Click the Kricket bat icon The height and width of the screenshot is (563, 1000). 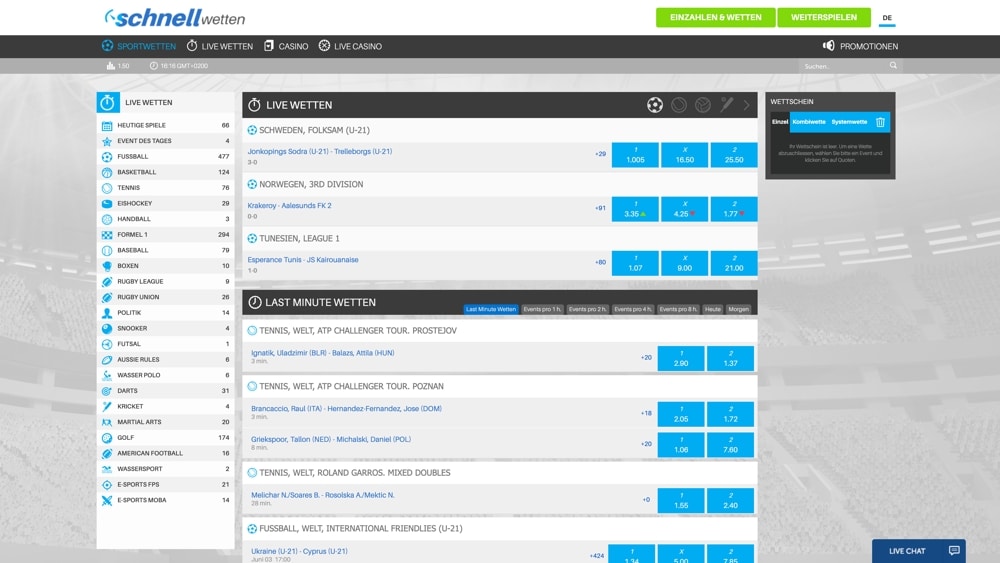tap(107, 407)
